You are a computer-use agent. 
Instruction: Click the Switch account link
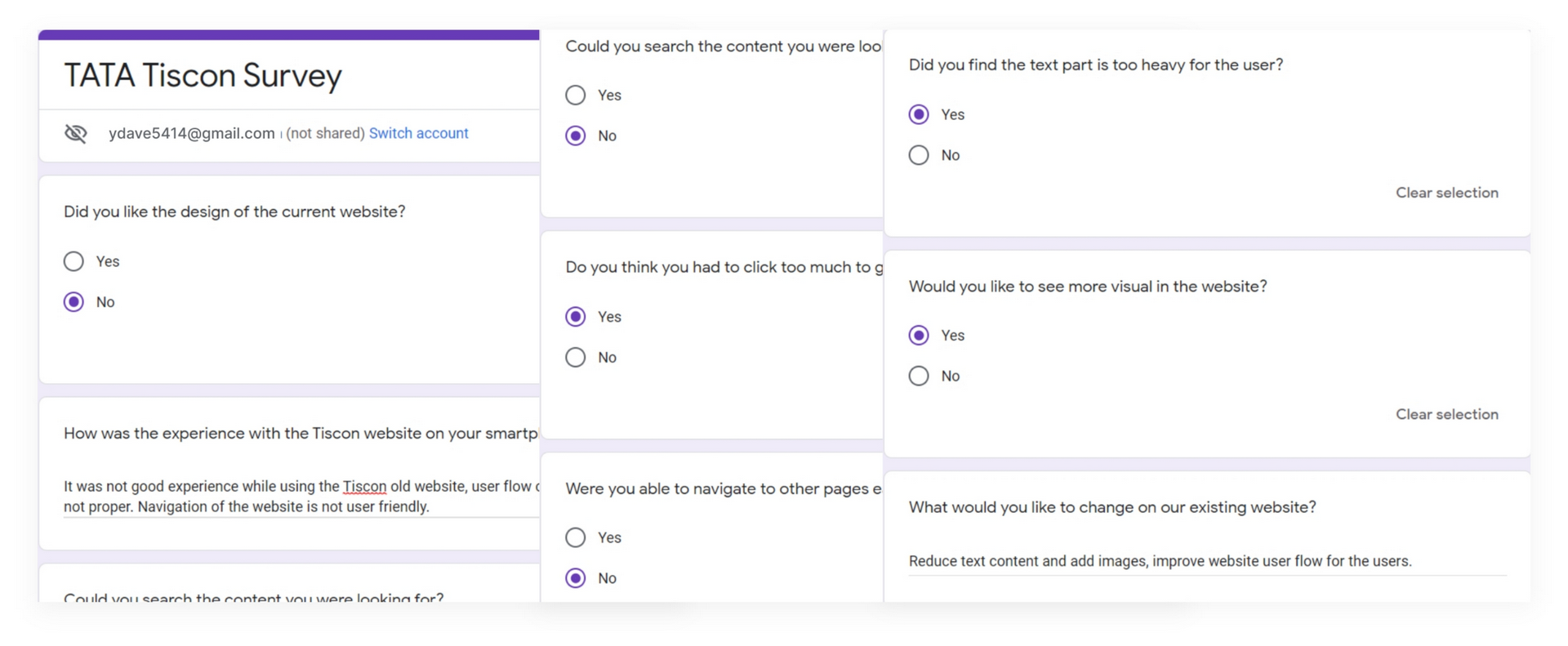418,133
